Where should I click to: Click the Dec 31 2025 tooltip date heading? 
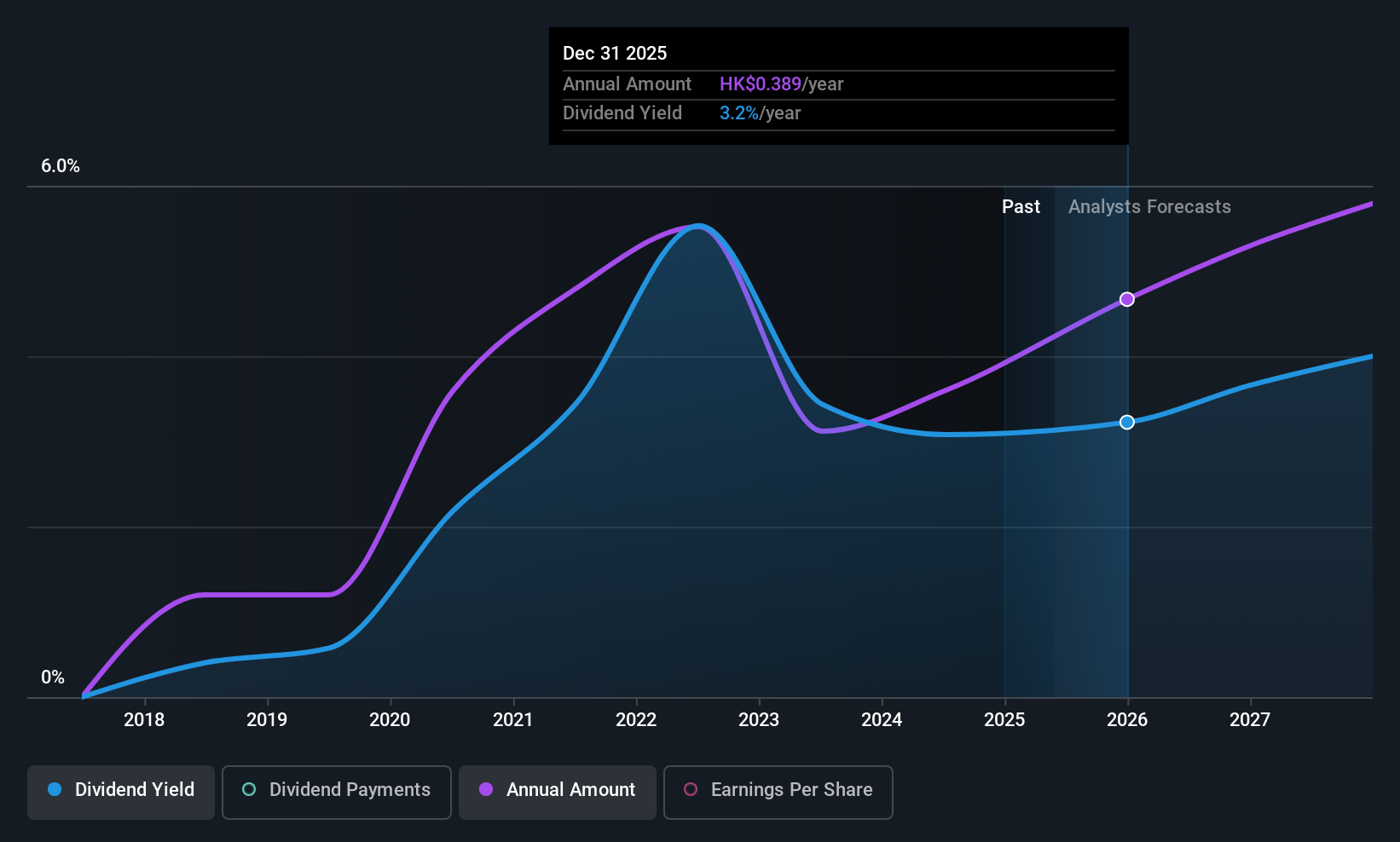tap(615, 53)
